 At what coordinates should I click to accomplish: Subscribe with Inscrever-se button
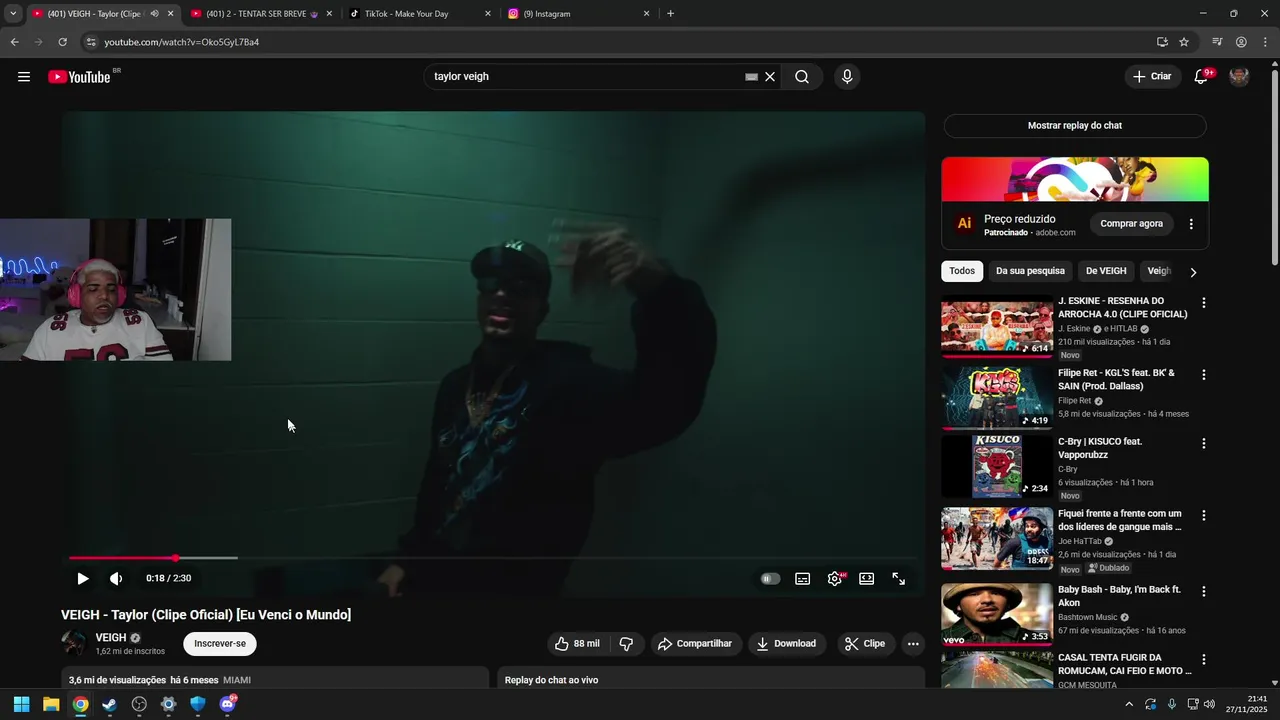220,644
